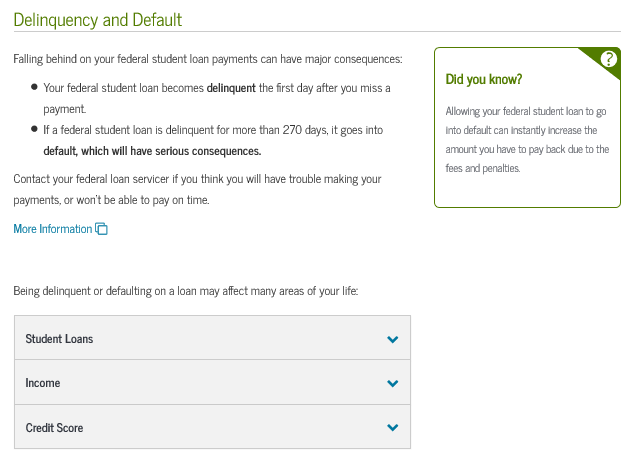639x470 pixels.
Task: Click the new-window icon beside More Information
Action: coord(101,229)
